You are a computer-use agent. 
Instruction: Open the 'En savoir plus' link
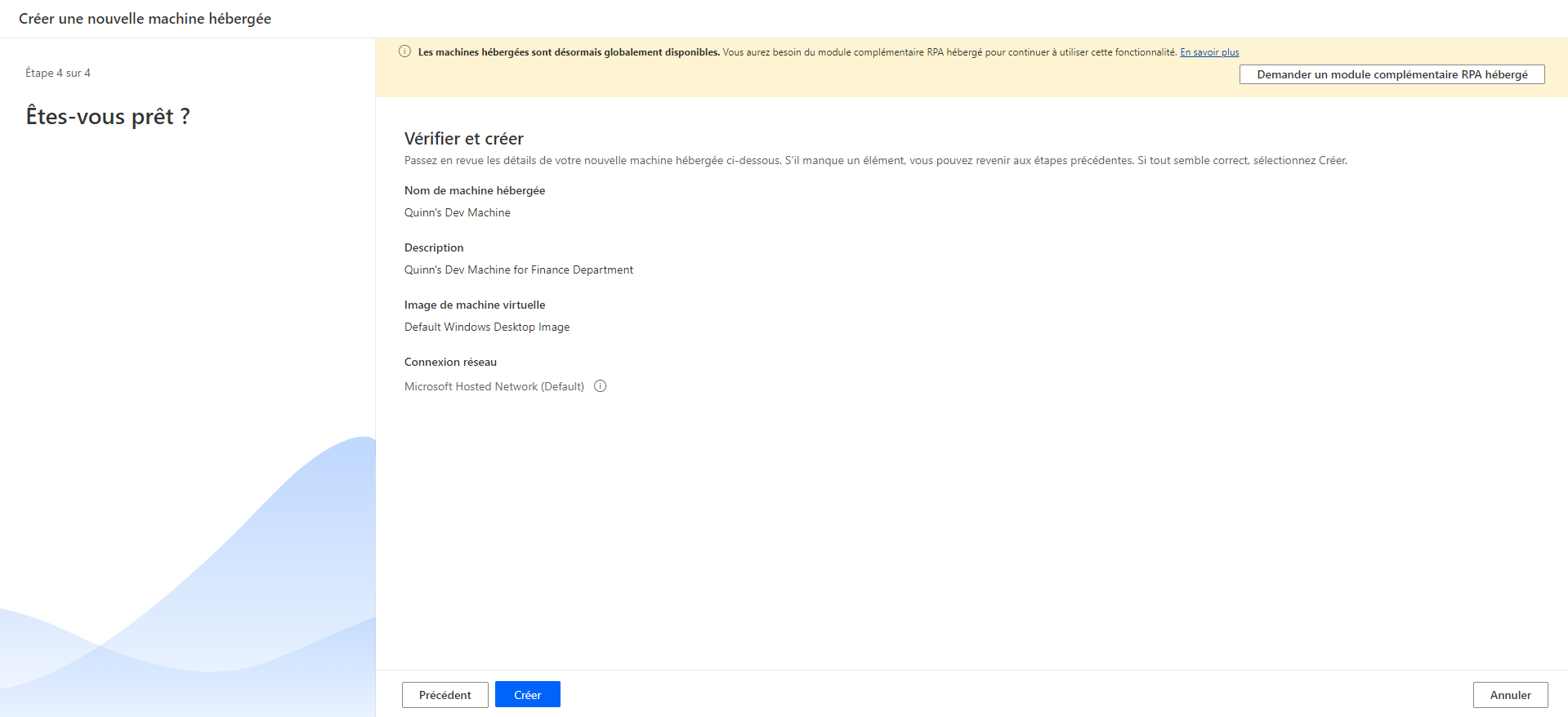pos(1209,52)
